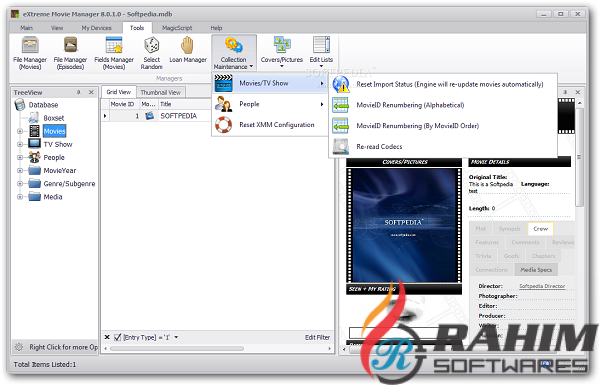Click the Softpedia Director link
Viewport: 600px width, 385px height.
(542, 286)
